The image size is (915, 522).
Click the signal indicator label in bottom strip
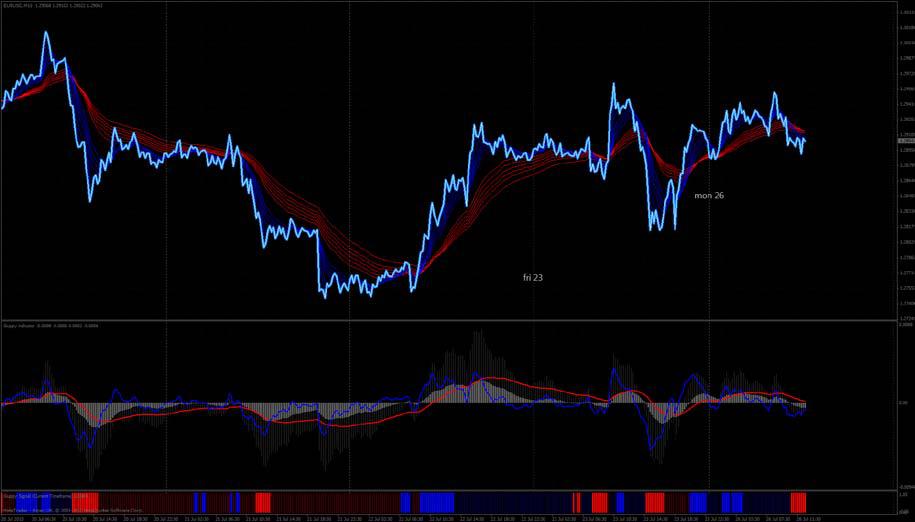pos(45,494)
